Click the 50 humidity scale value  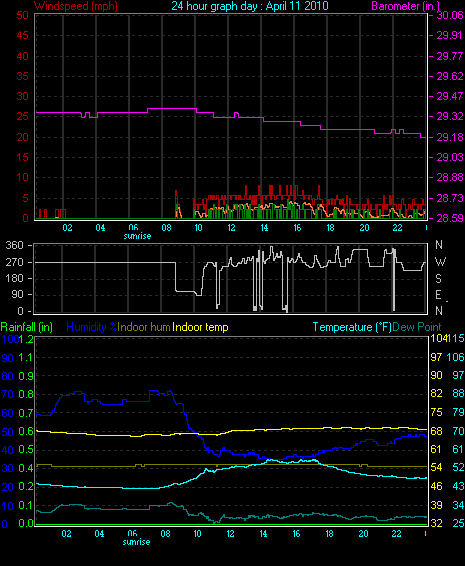click(x=8, y=432)
